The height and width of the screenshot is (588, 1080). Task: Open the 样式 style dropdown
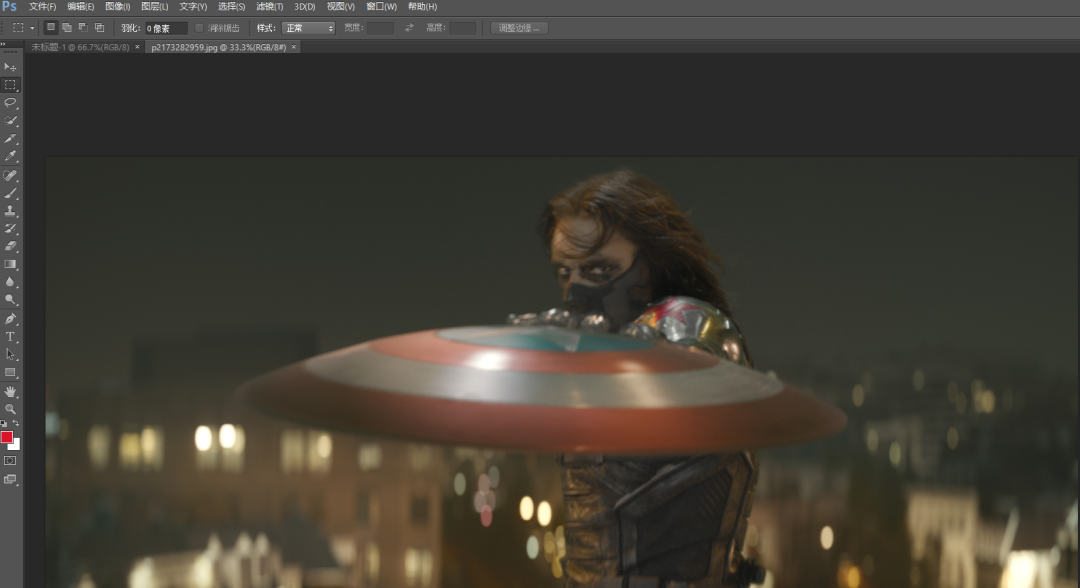coord(309,28)
